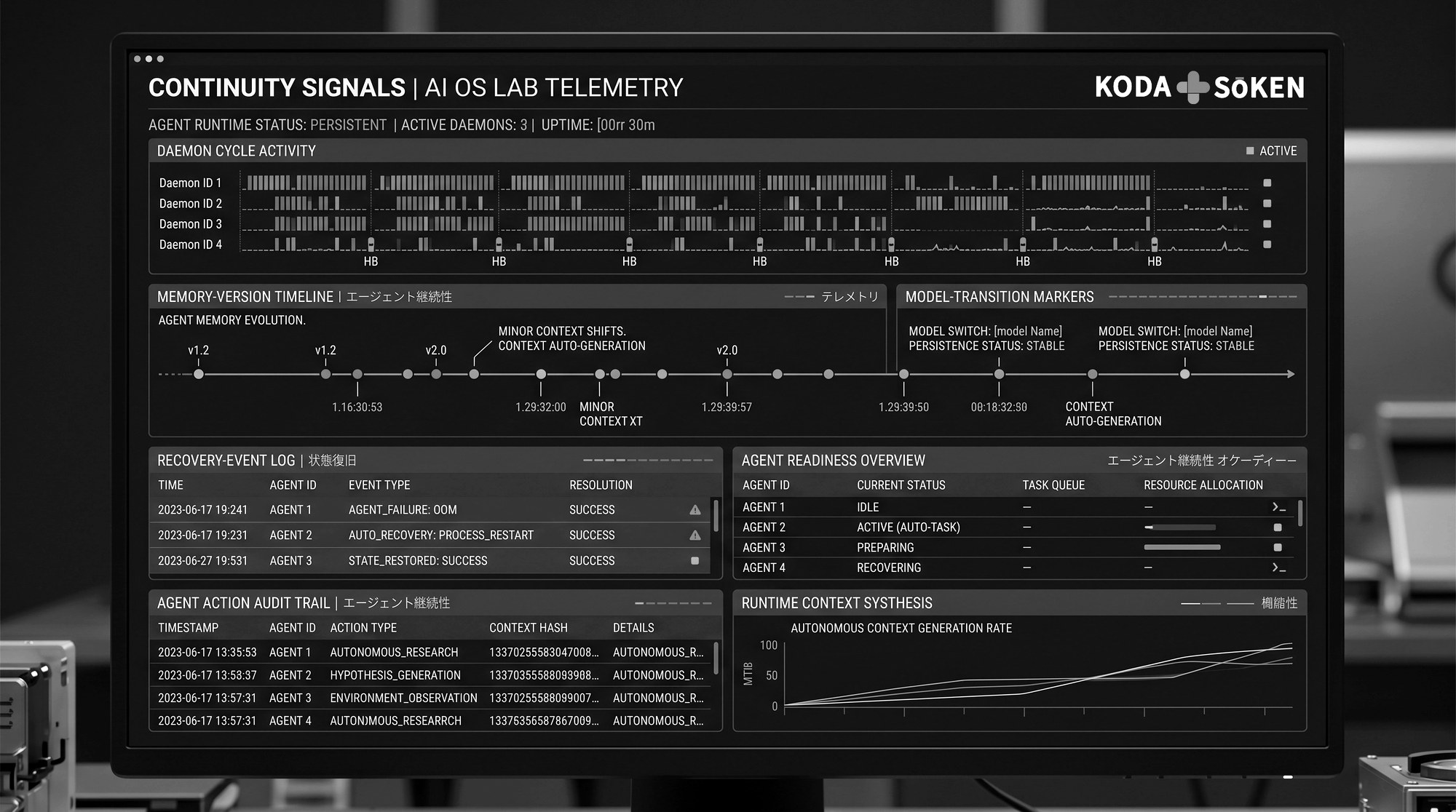Viewport: 1456px width, 812px height.
Task: Click the context hash 13376356587867009...
Action: [x=544, y=720]
